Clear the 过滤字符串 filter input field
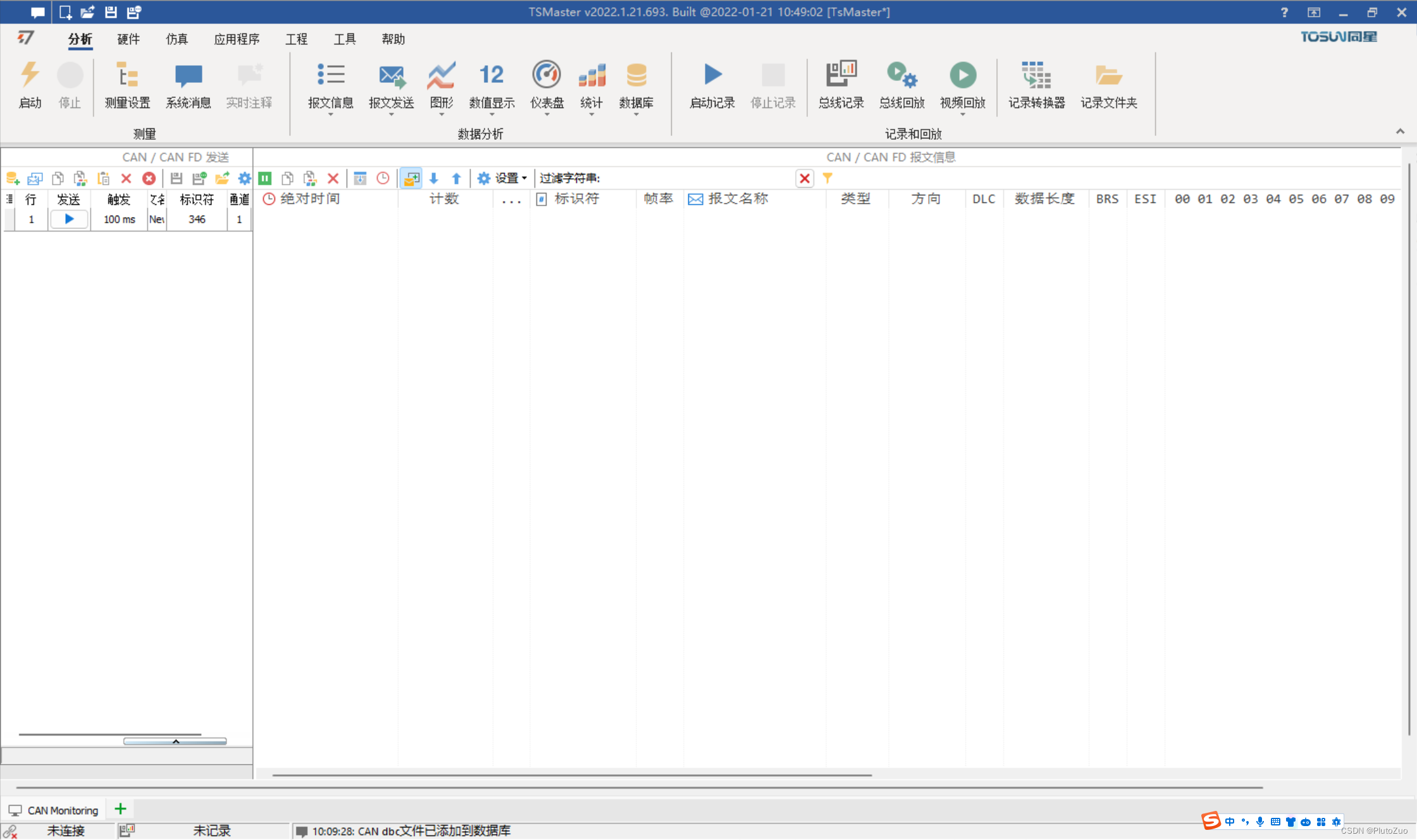1417x840 pixels. (805, 178)
